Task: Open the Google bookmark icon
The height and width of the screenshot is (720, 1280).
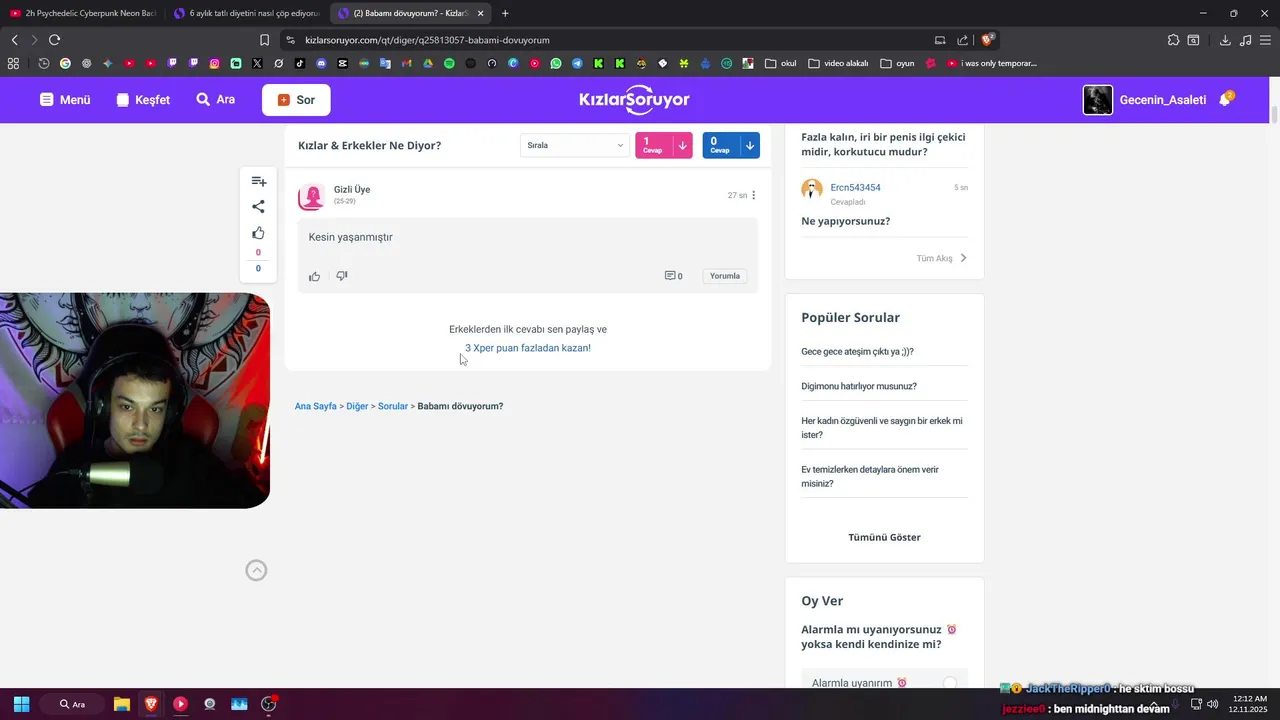Action: tap(65, 63)
